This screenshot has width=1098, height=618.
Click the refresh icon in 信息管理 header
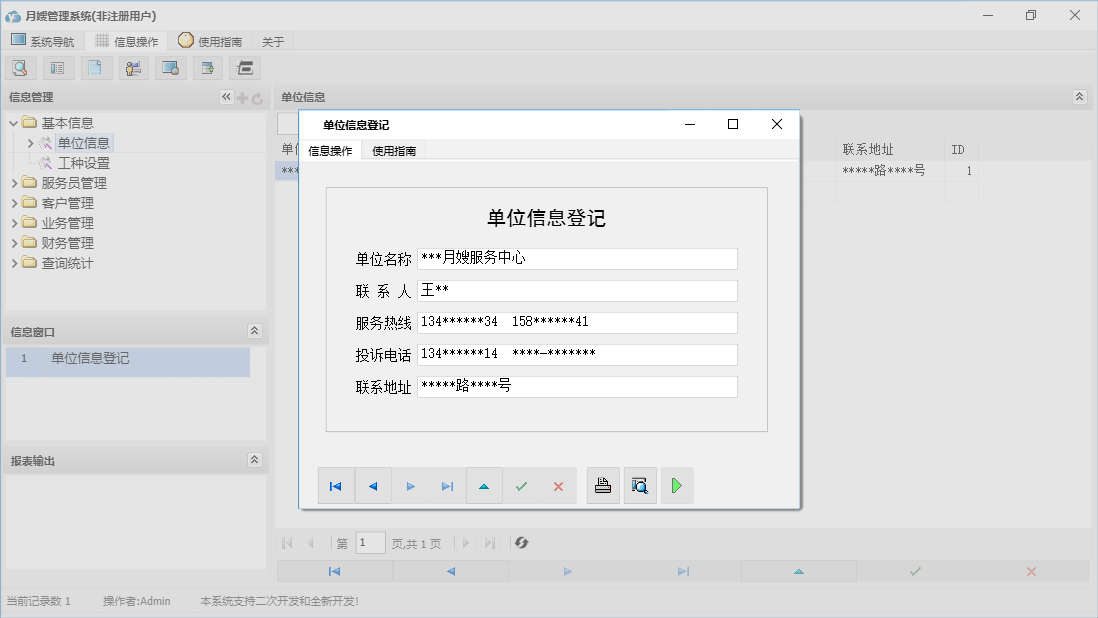tap(257, 99)
